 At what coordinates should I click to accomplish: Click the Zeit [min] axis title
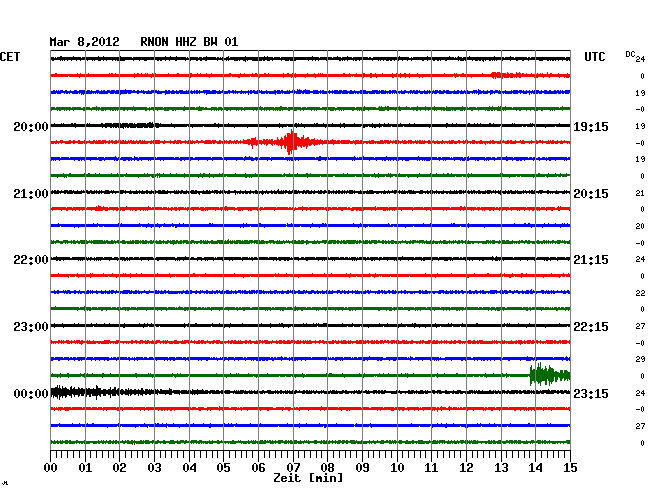pos(308,478)
